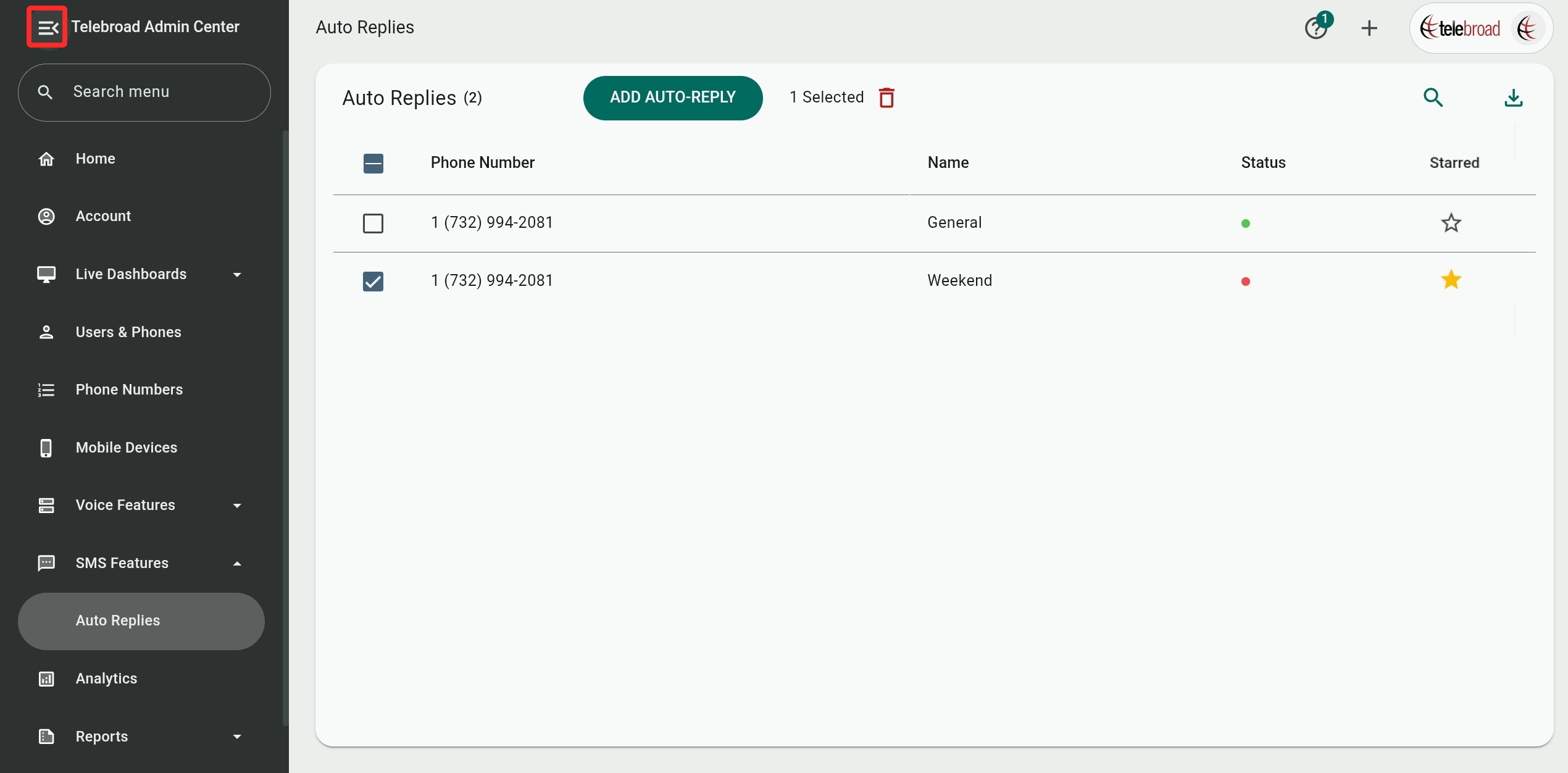Uncheck the Weekend row checkbox

point(373,282)
